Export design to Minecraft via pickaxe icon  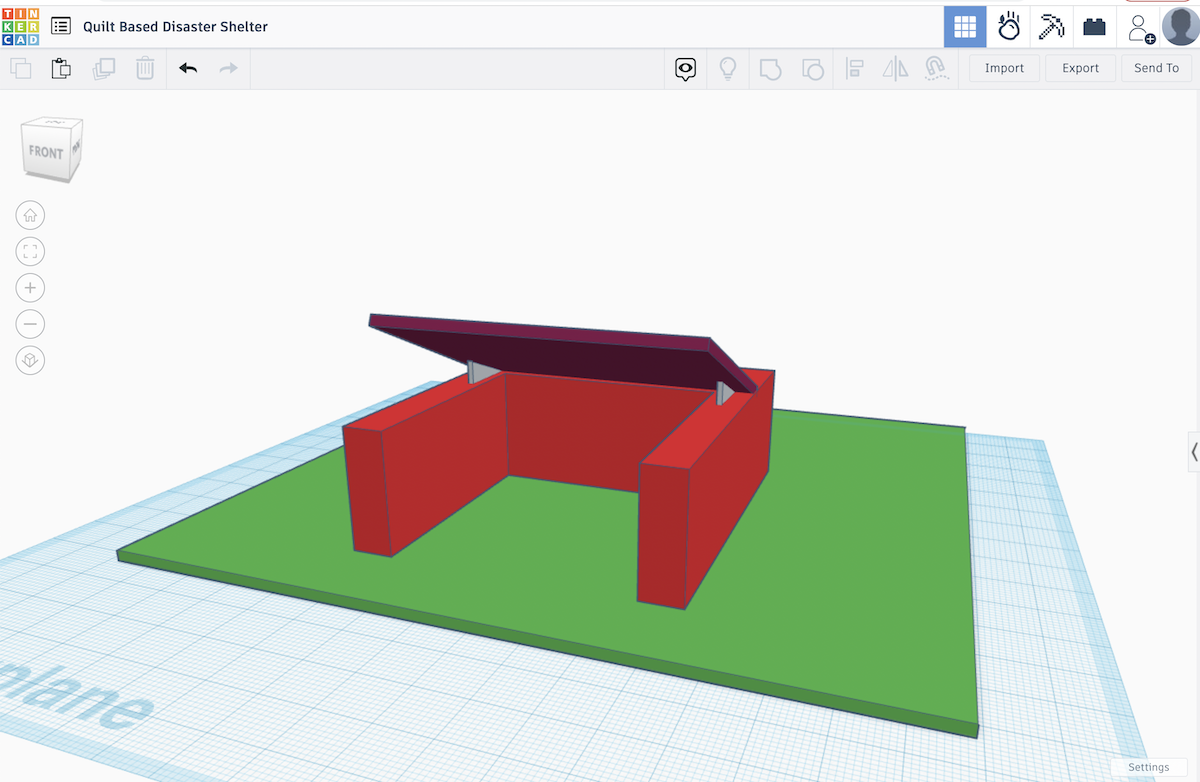[x=1050, y=27]
